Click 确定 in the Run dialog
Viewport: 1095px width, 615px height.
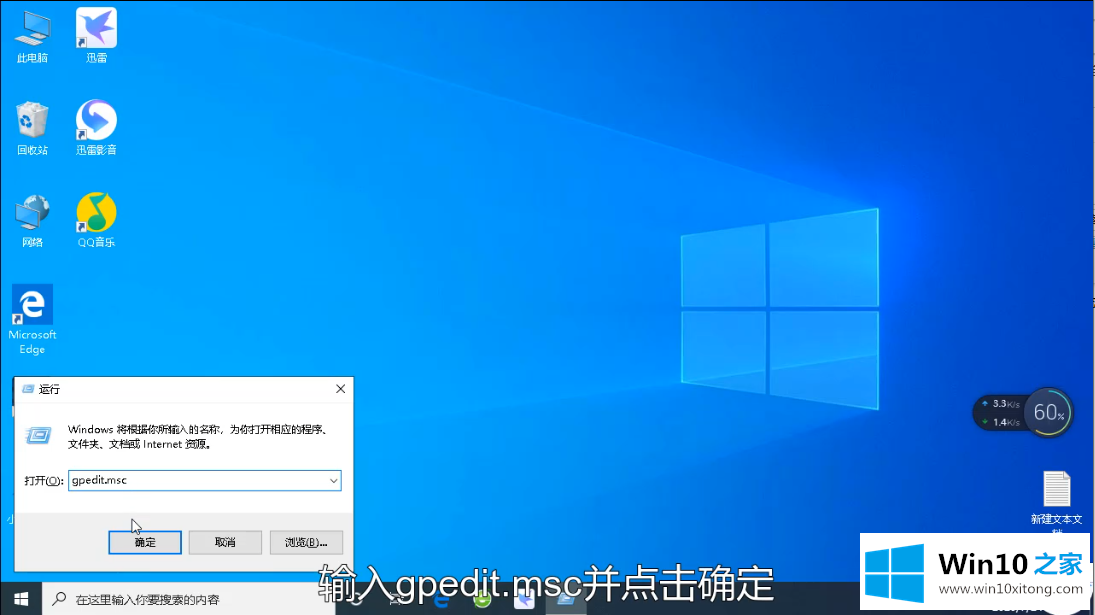pos(145,542)
